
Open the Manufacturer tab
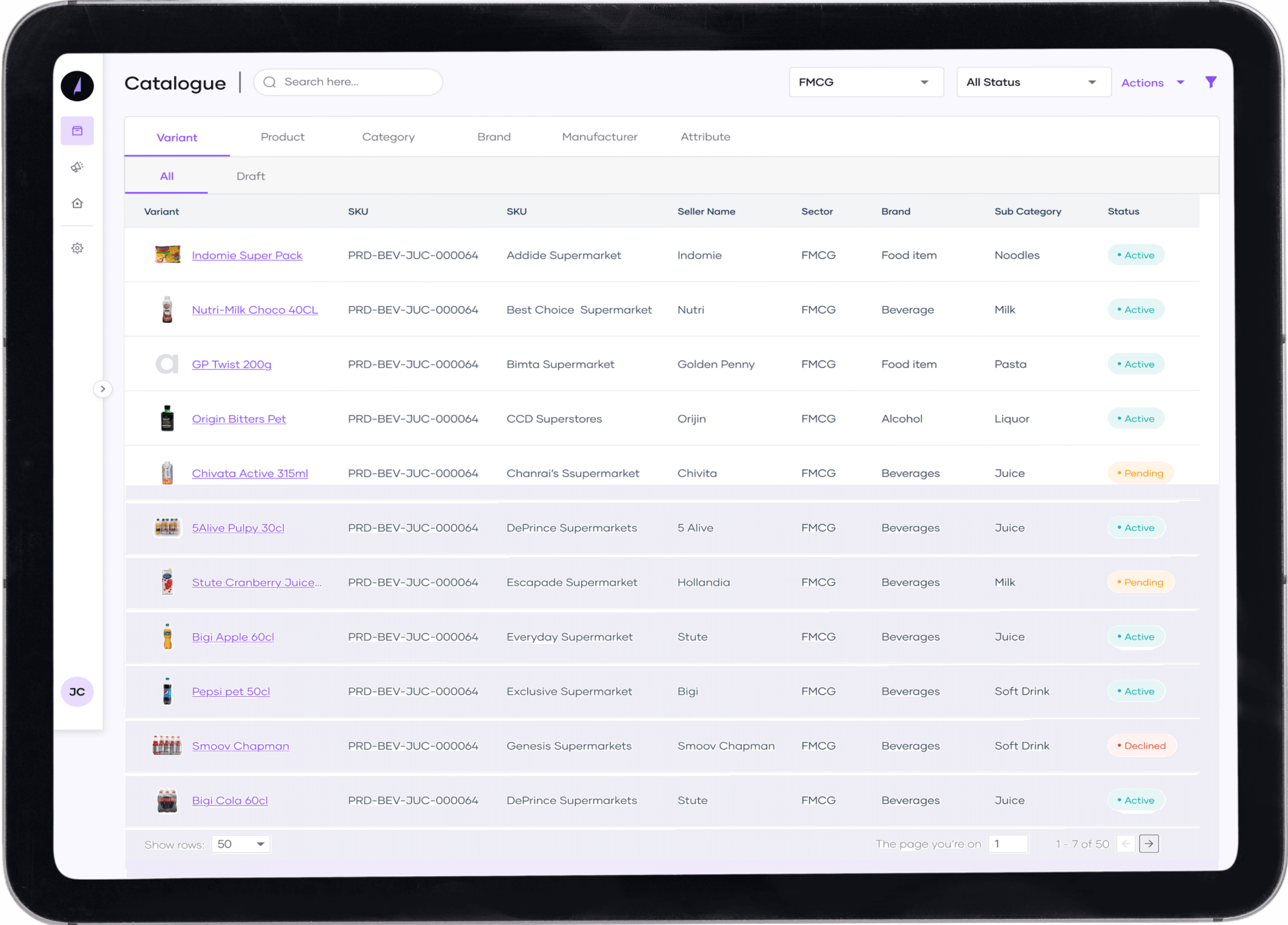pos(599,137)
